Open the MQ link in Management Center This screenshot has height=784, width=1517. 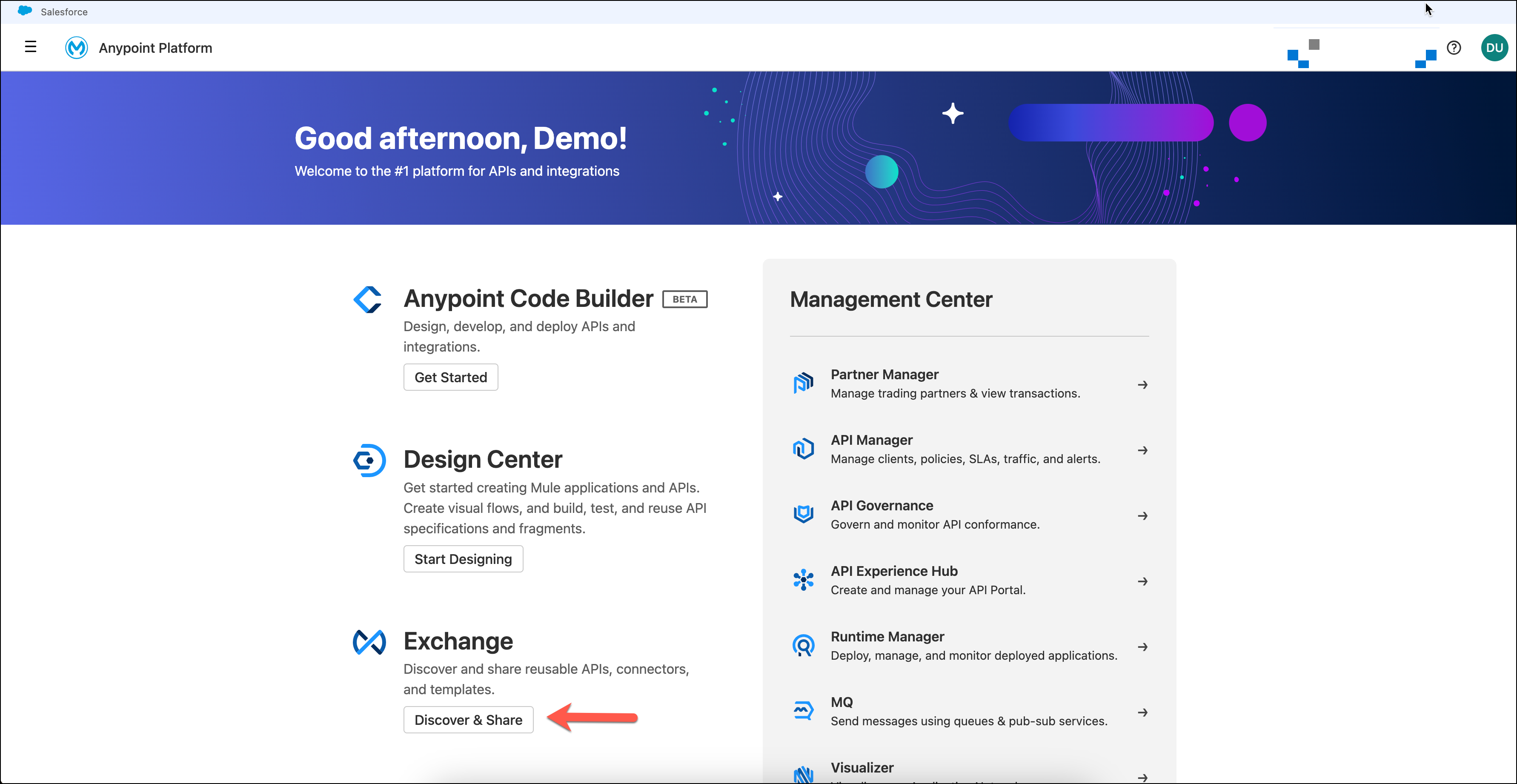[842, 702]
